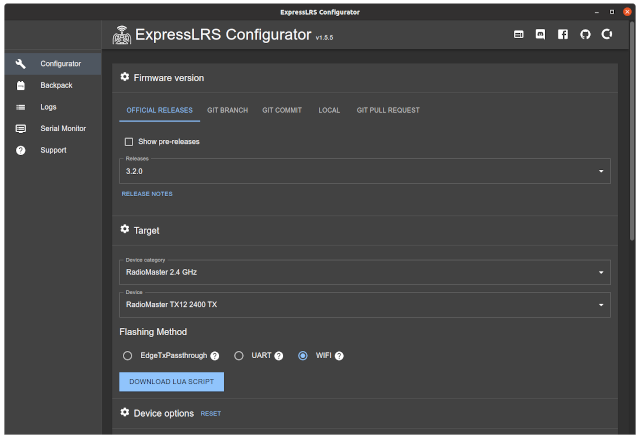Minimize the ExpressLRS Configurator window

(x=597, y=12)
